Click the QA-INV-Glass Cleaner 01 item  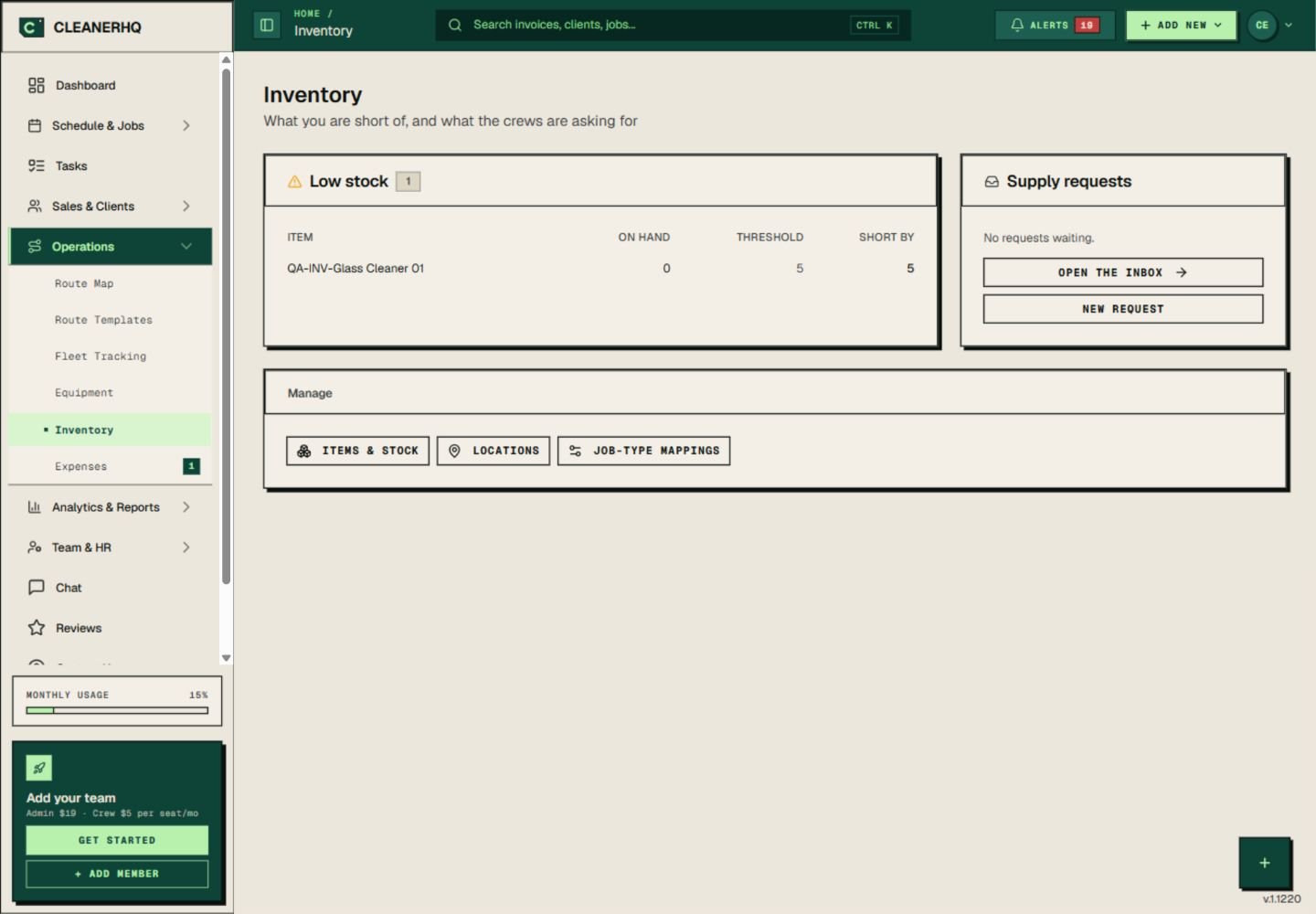pyautogui.click(x=356, y=269)
